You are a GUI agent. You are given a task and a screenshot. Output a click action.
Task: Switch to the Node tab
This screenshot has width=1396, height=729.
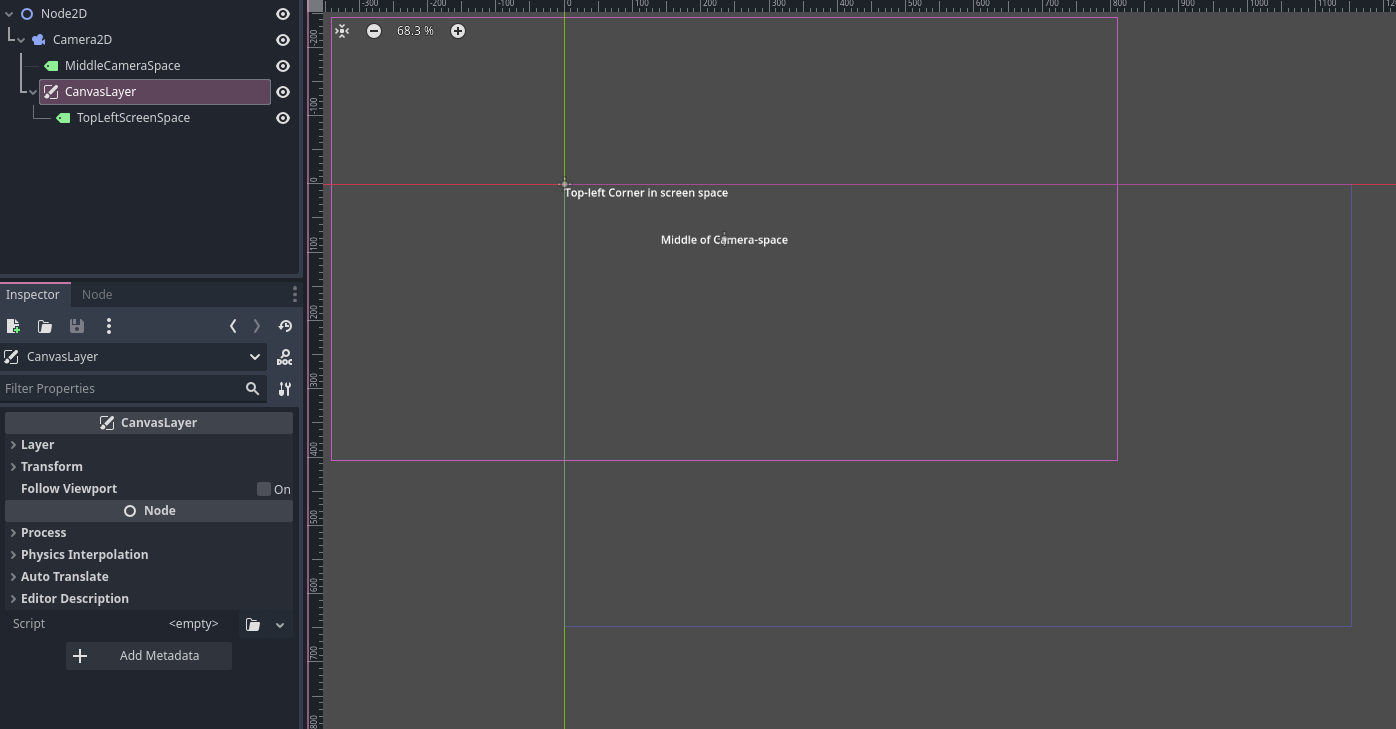pyautogui.click(x=97, y=295)
